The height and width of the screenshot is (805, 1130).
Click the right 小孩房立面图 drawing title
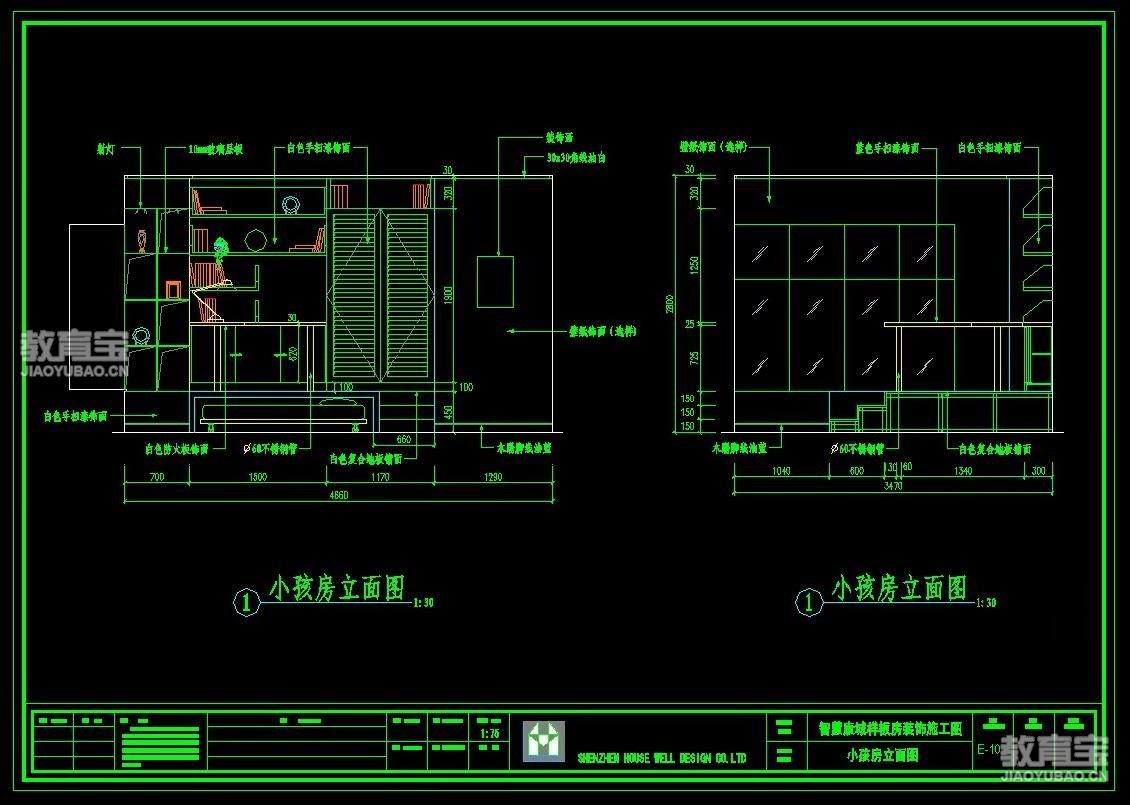click(899, 588)
